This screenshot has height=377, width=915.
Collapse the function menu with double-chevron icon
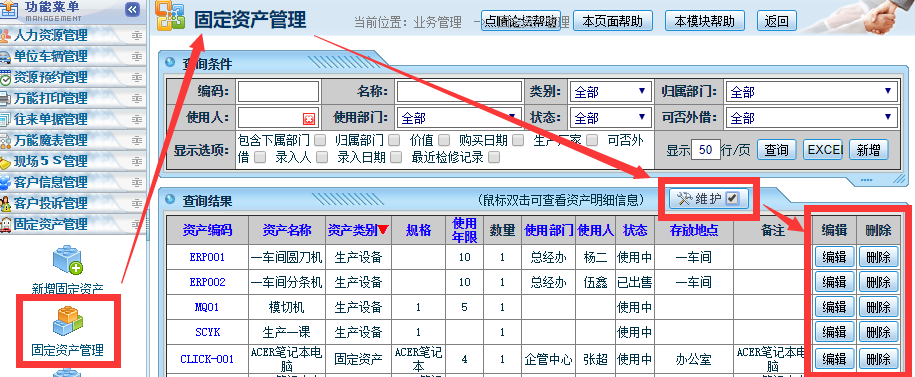point(133,9)
